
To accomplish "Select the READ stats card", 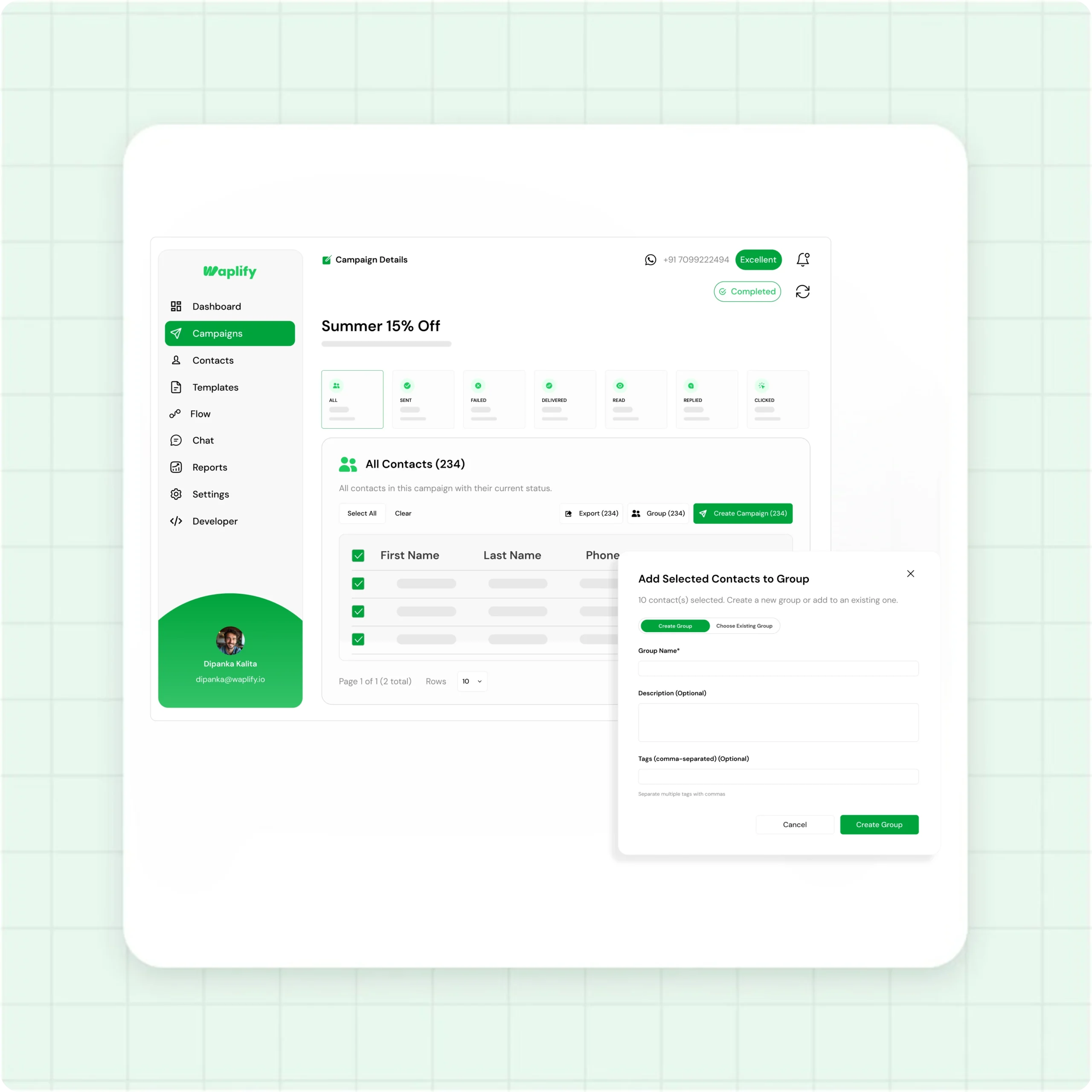I will point(636,399).
